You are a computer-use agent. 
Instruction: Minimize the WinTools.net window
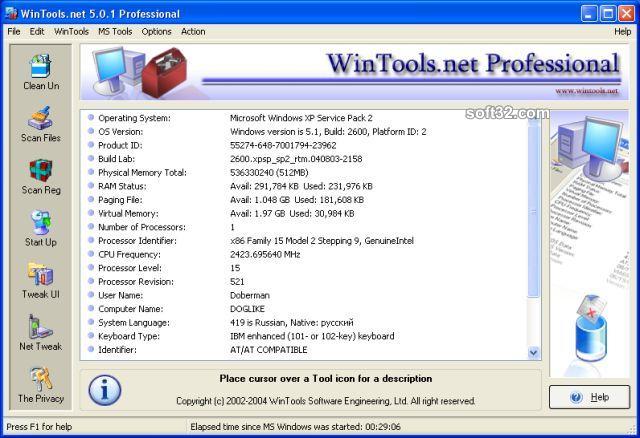[x=589, y=13]
